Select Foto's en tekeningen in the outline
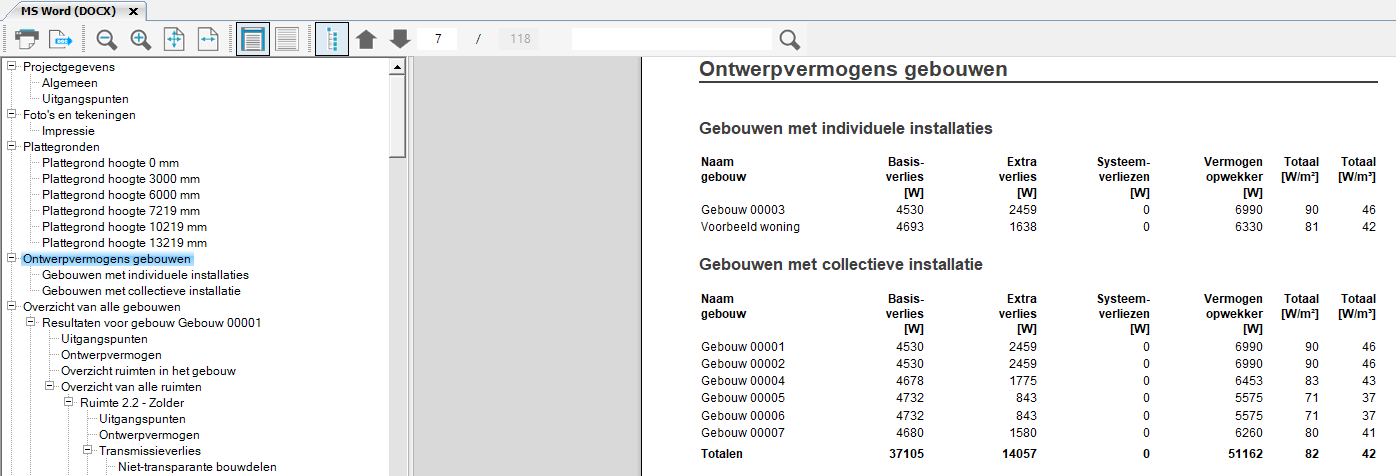The width and height of the screenshot is (1396, 476). pos(79,115)
